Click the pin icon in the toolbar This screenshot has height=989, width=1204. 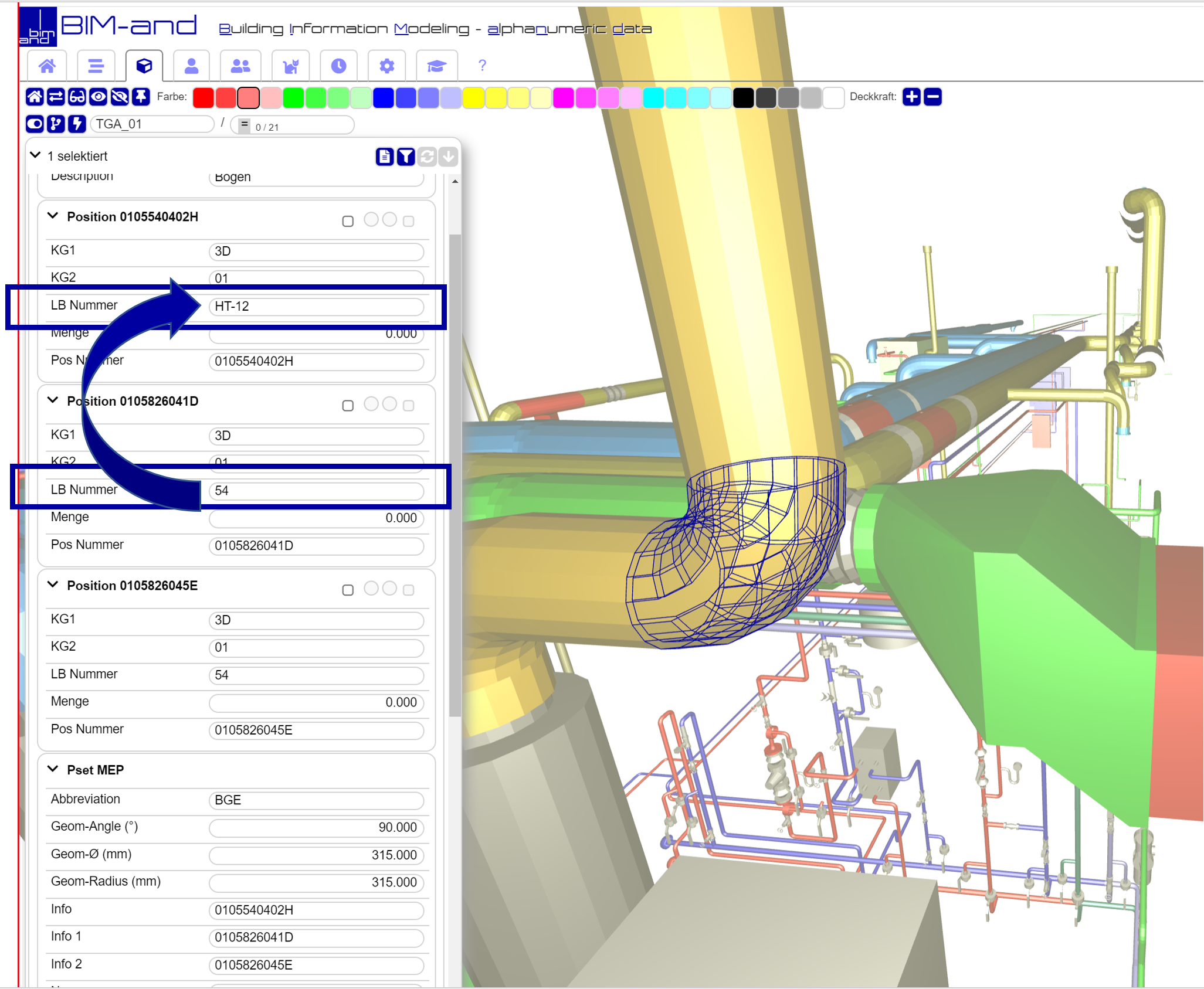(x=141, y=97)
